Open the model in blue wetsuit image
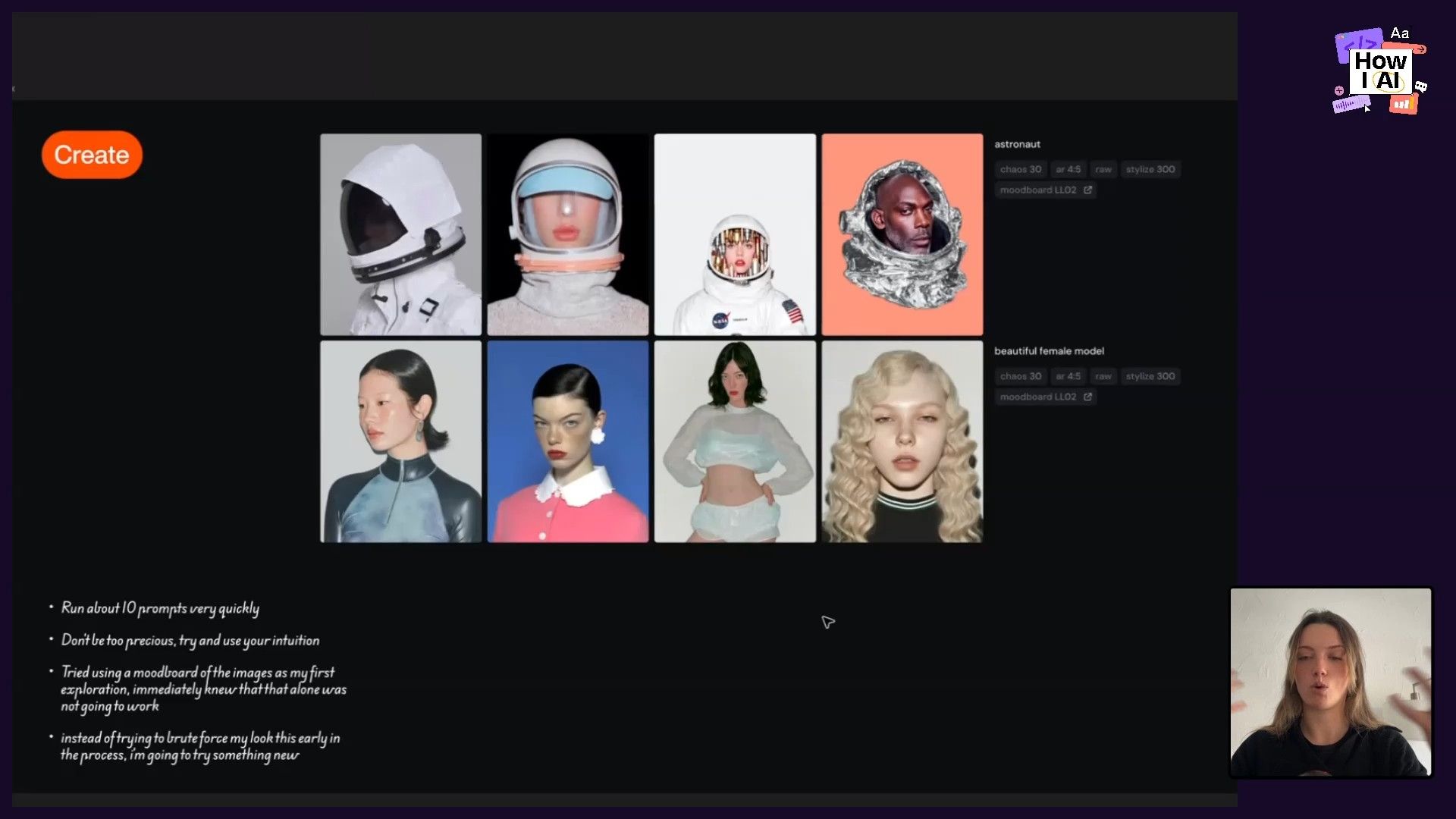The height and width of the screenshot is (819, 1456). [400, 441]
